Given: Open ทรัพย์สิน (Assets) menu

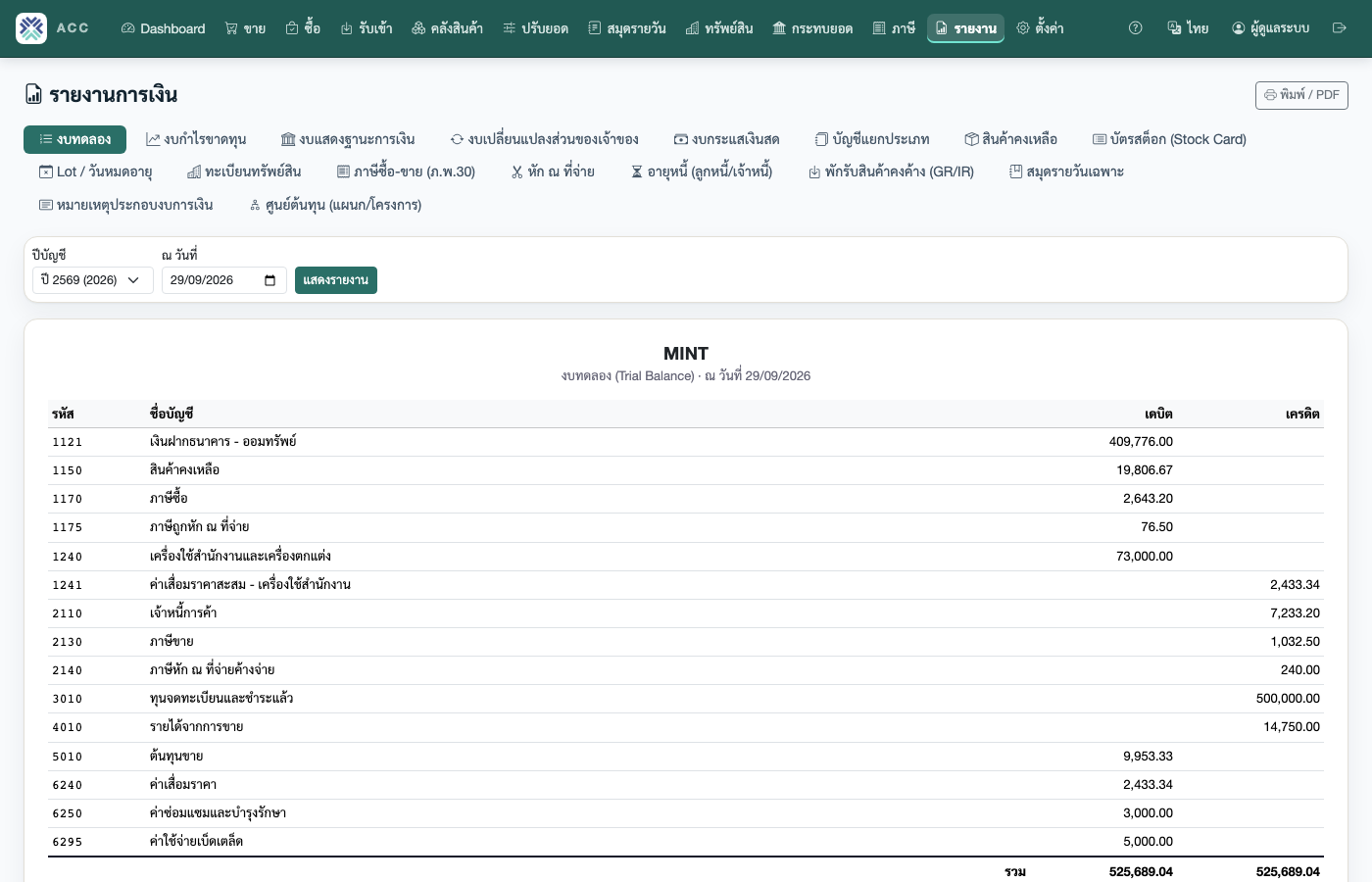Looking at the screenshot, I should click(719, 28).
